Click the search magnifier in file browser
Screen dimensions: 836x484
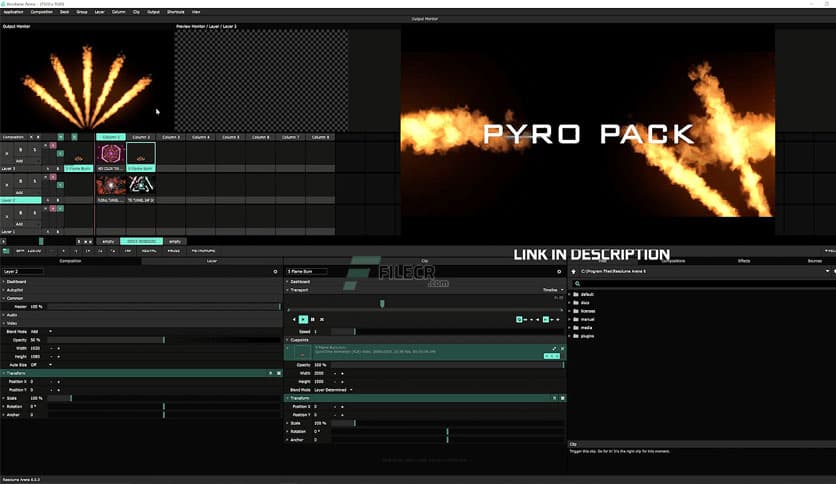[577, 284]
